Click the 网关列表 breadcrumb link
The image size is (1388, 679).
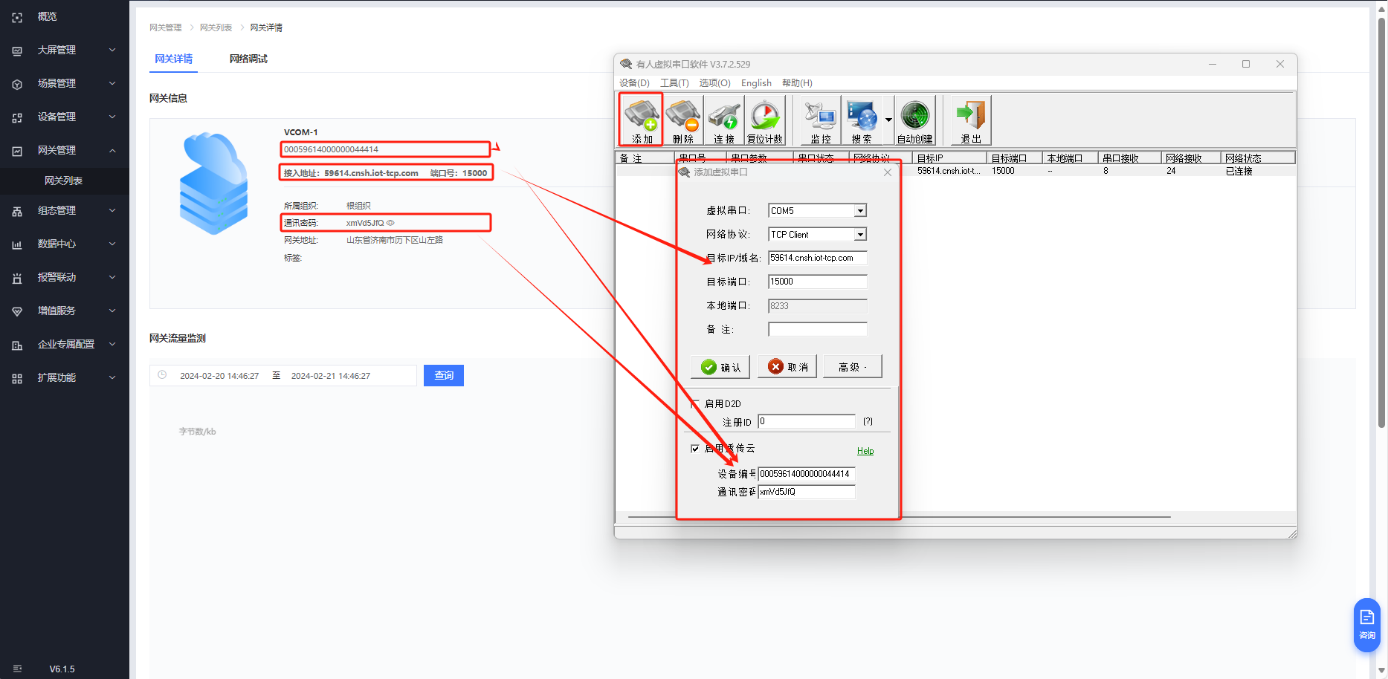click(x=216, y=27)
